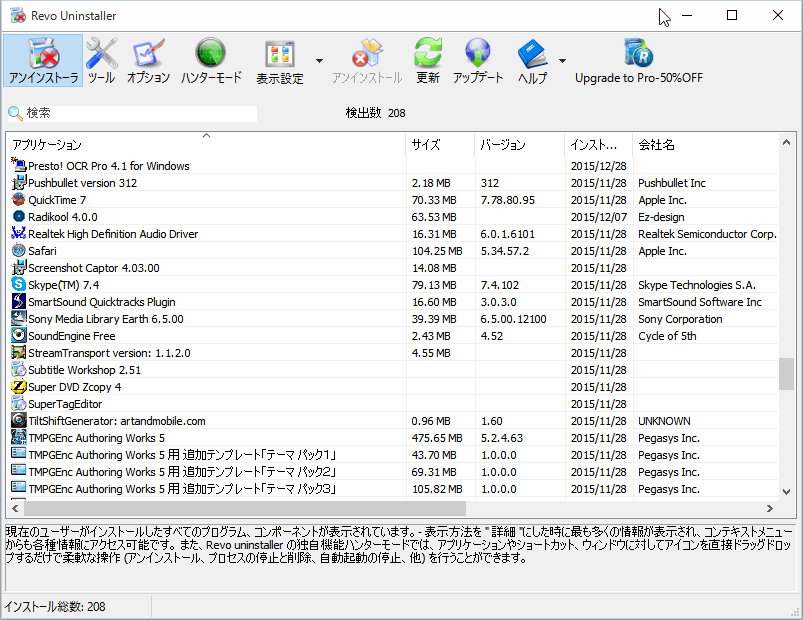Screen dimensions: 803x620
Task: Click the Cycle of 5th company cell
Action: pos(667,336)
